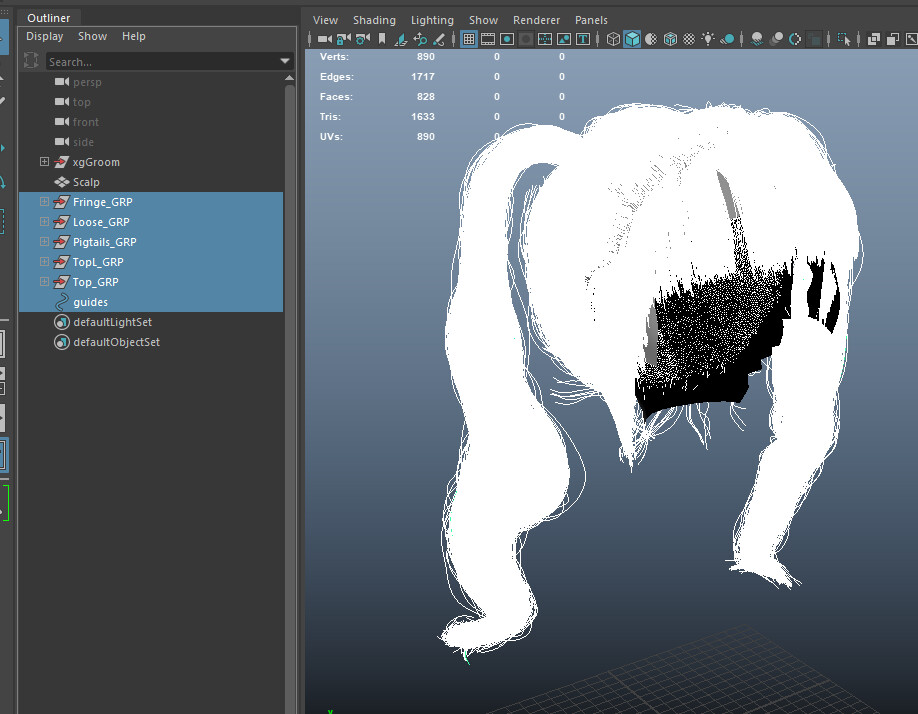918x714 pixels.
Task: Bookmark the current camera view
Action: [382, 39]
